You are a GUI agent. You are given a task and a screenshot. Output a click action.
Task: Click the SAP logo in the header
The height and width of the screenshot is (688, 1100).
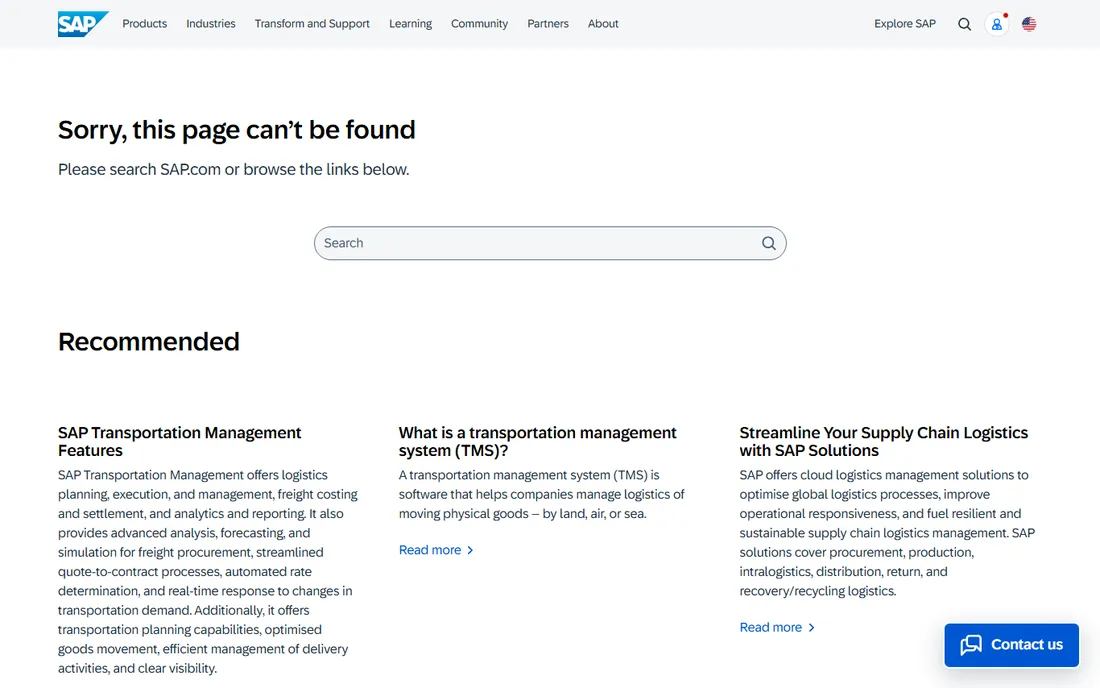coord(83,24)
